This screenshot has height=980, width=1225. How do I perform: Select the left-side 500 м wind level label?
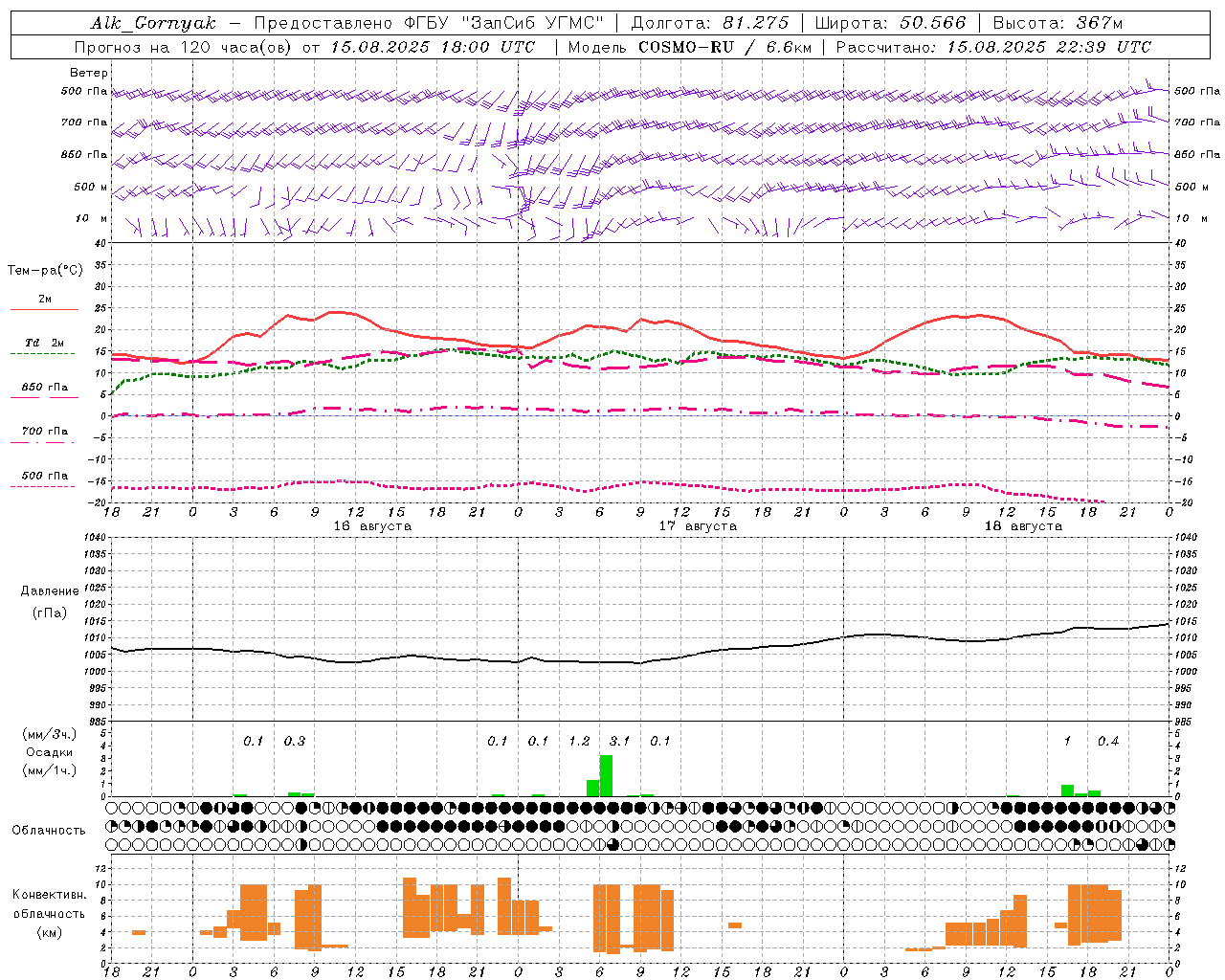coord(91,187)
